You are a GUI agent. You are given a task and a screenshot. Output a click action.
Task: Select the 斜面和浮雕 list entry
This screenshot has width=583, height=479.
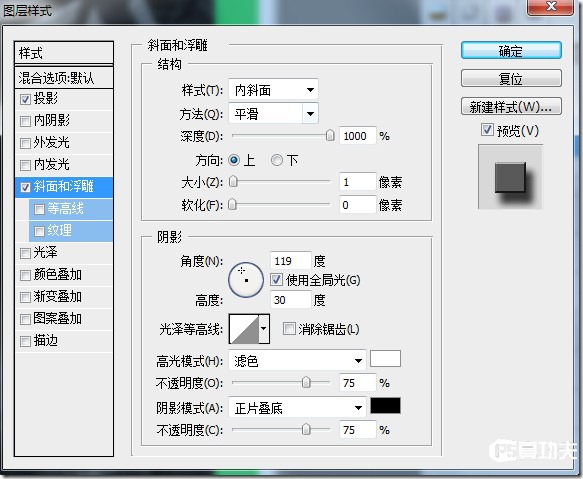pyautogui.click(x=64, y=187)
